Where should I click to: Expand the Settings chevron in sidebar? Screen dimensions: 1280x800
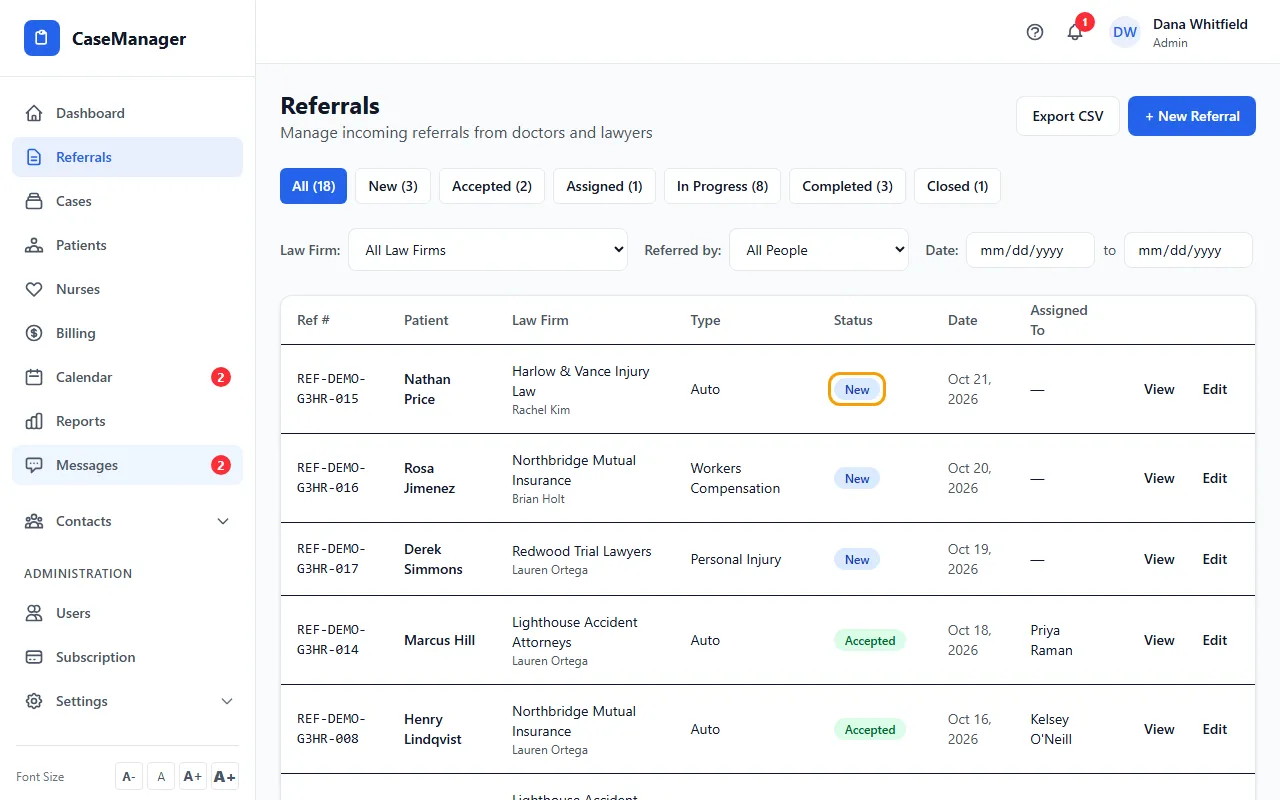227,701
